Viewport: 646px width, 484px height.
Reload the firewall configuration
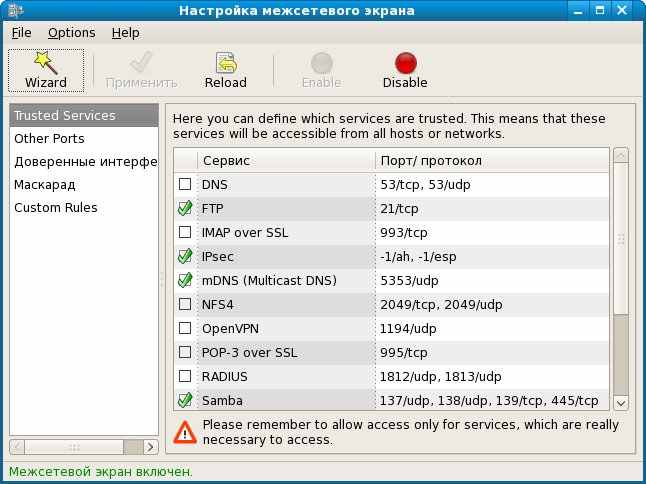click(226, 71)
